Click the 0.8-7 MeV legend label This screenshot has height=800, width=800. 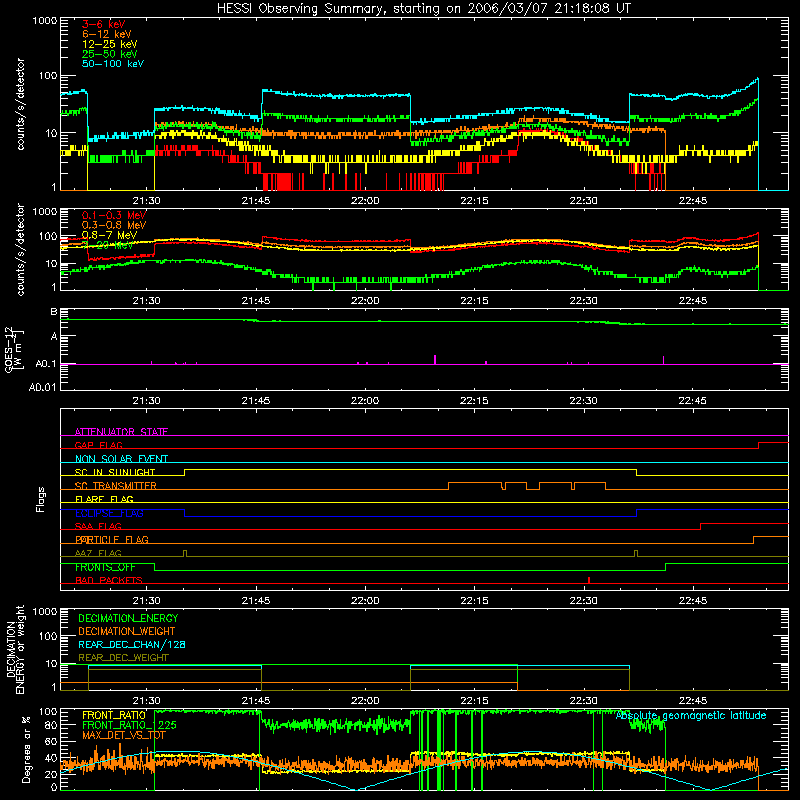click(x=110, y=235)
